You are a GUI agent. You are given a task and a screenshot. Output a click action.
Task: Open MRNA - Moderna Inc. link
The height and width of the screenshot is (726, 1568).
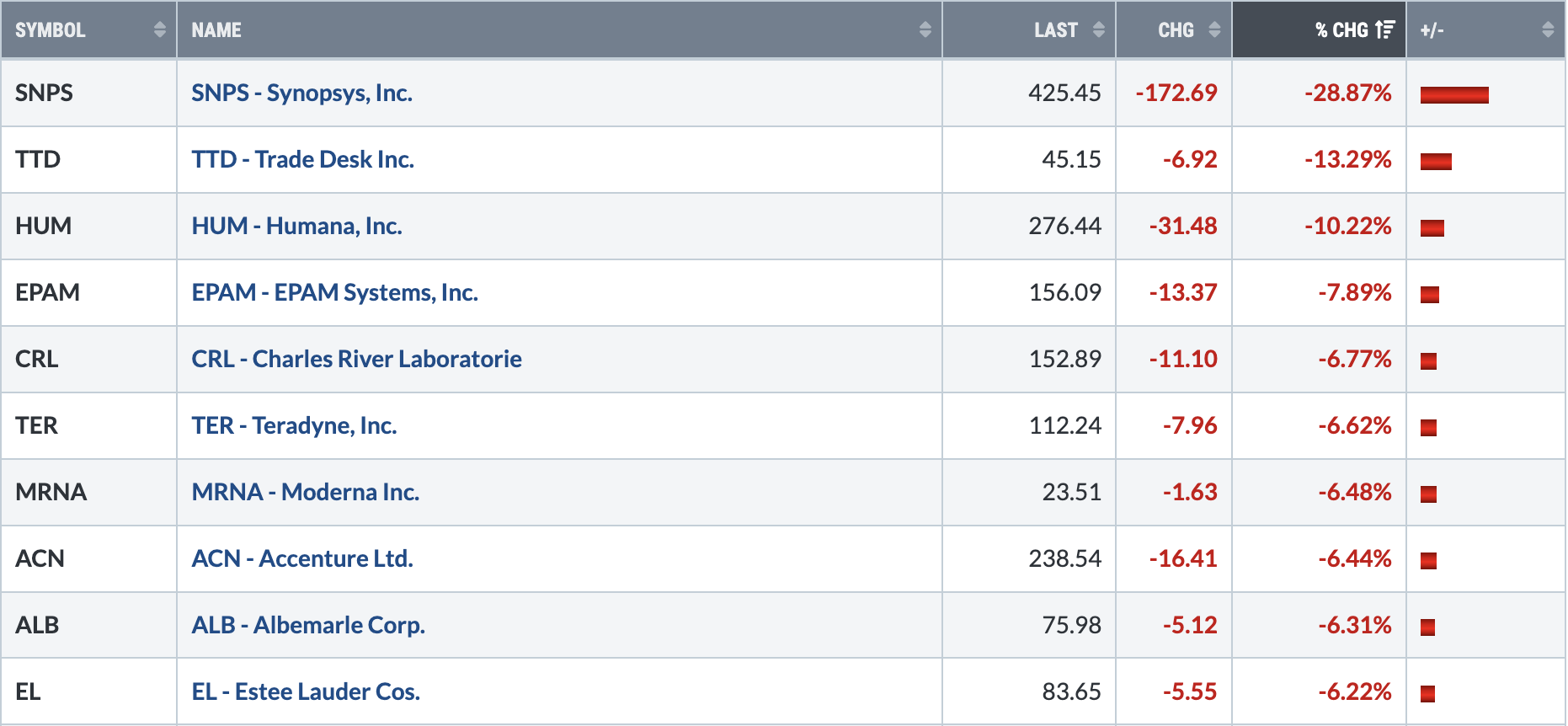pyautogui.click(x=305, y=492)
